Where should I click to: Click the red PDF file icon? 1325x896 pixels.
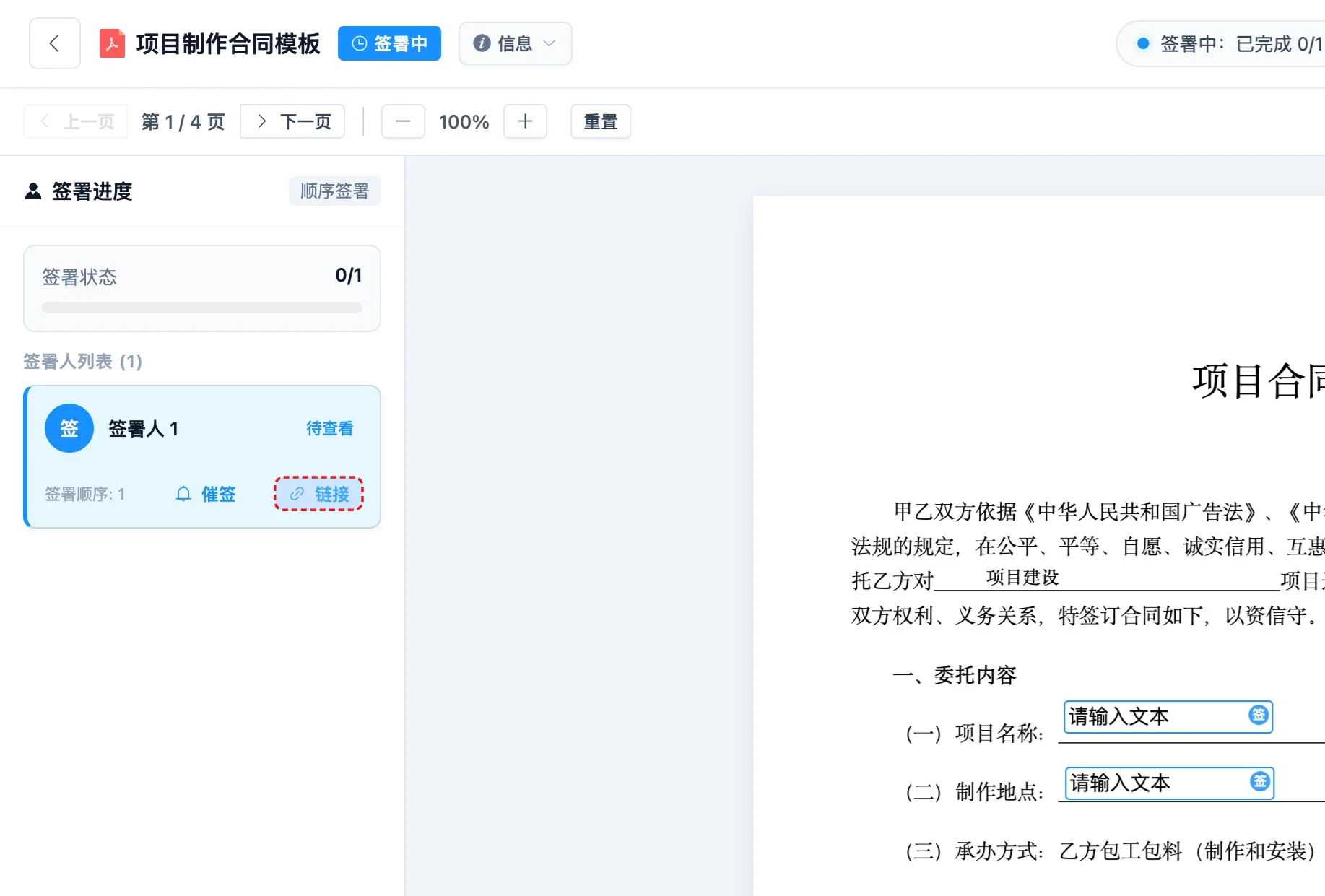click(x=112, y=43)
